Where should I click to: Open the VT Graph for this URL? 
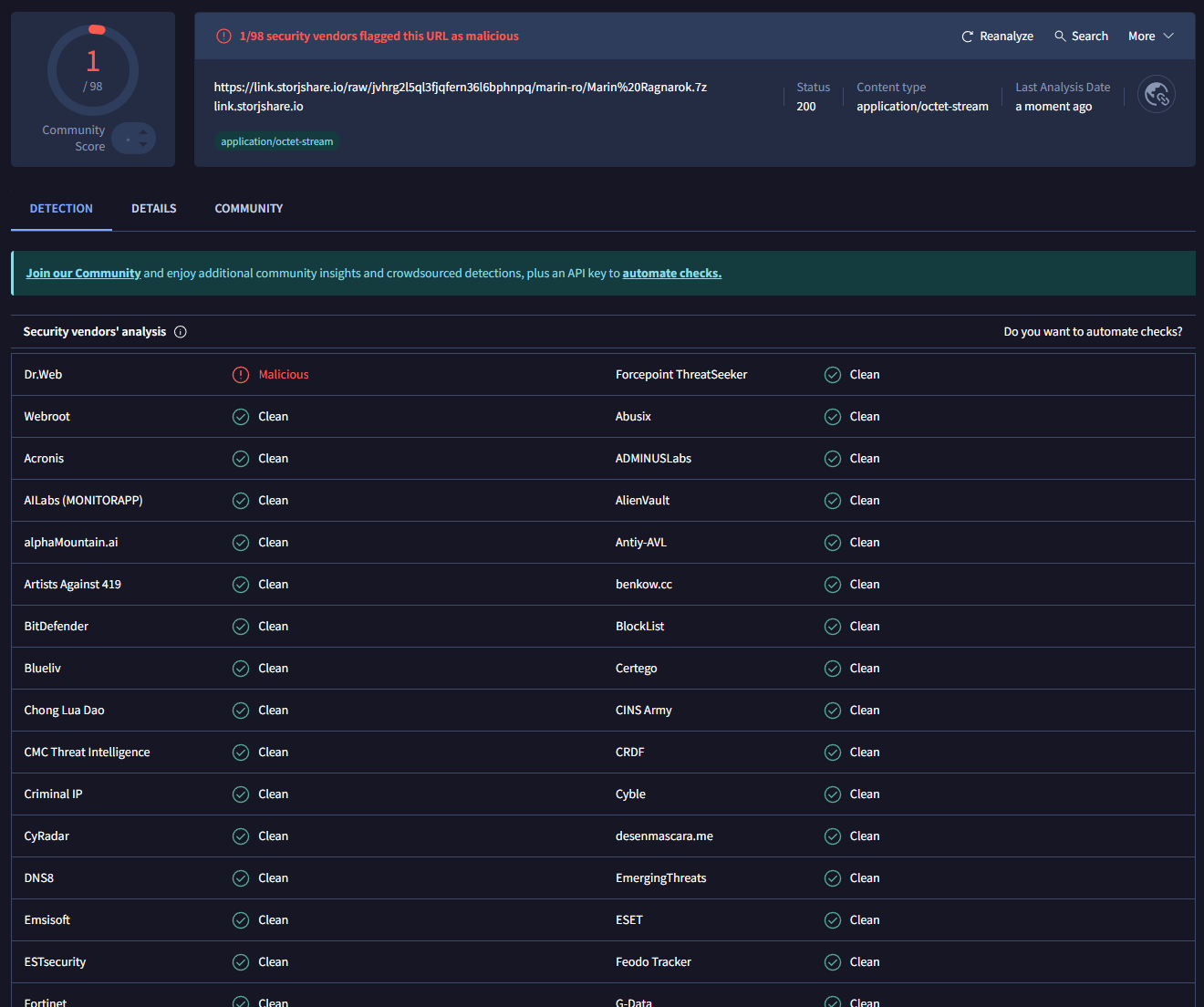point(1157,95)
